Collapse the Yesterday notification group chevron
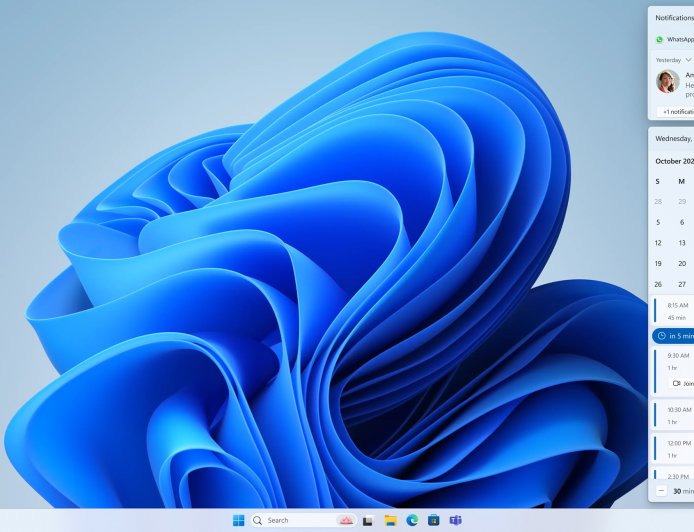This screenshot has width=694, height=532. pos(688,60)
